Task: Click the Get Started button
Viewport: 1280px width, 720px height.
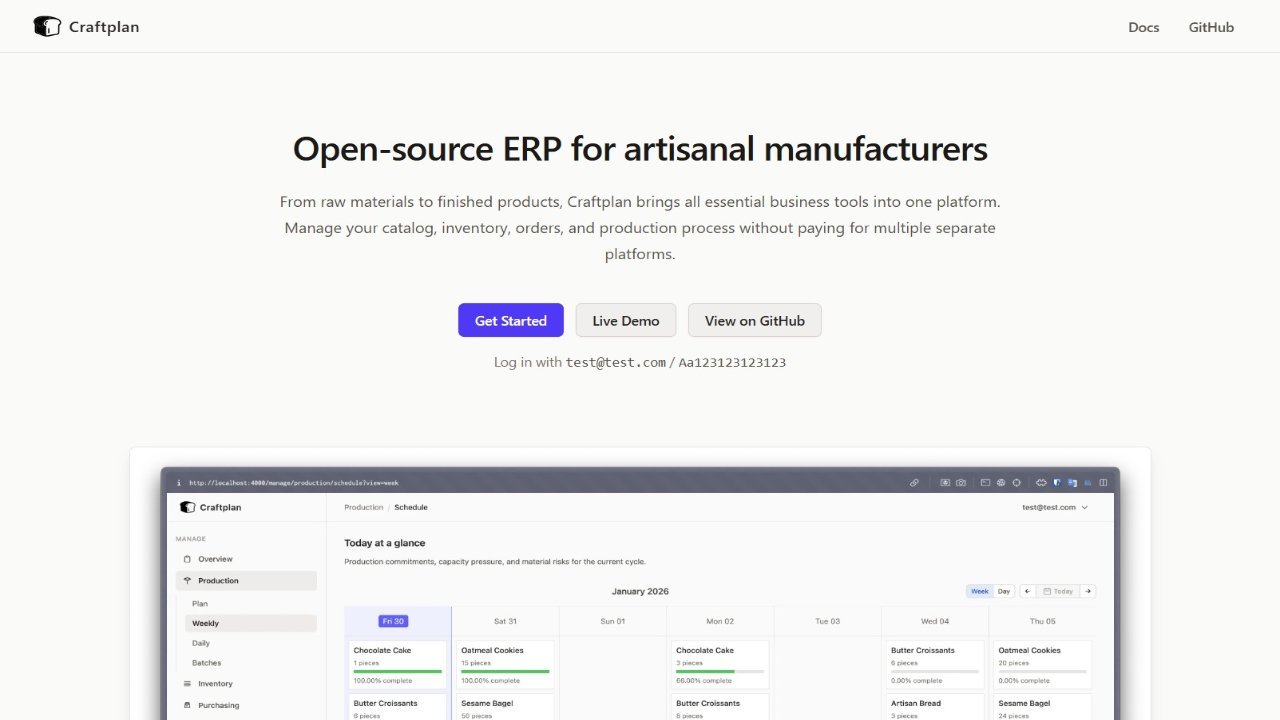Action: tap(511, 320)
